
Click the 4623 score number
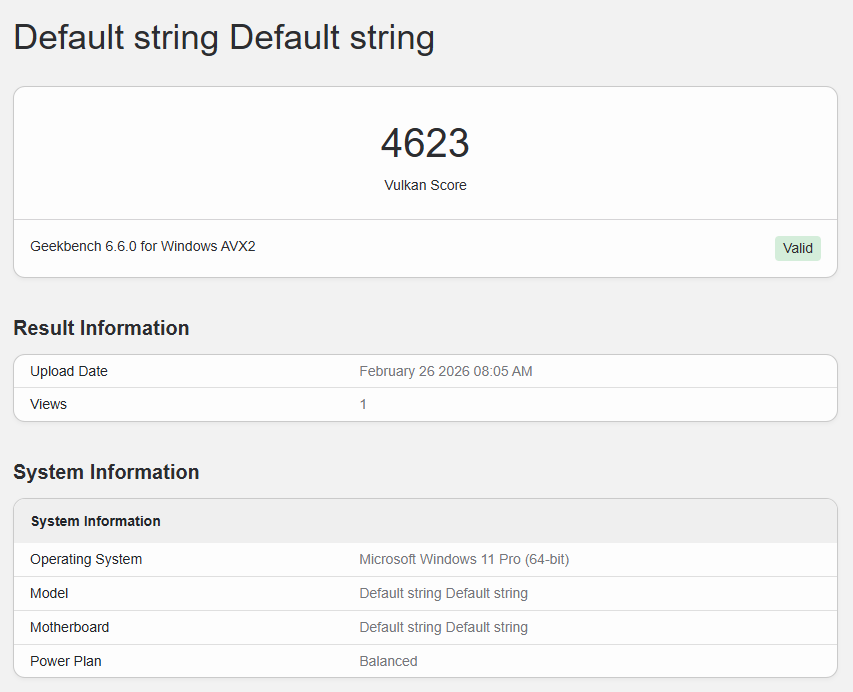425,144
